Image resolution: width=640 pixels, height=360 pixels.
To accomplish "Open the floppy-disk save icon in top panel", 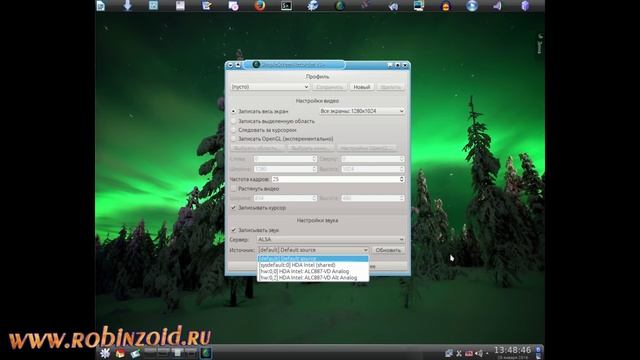I will (x=180, y=5).
